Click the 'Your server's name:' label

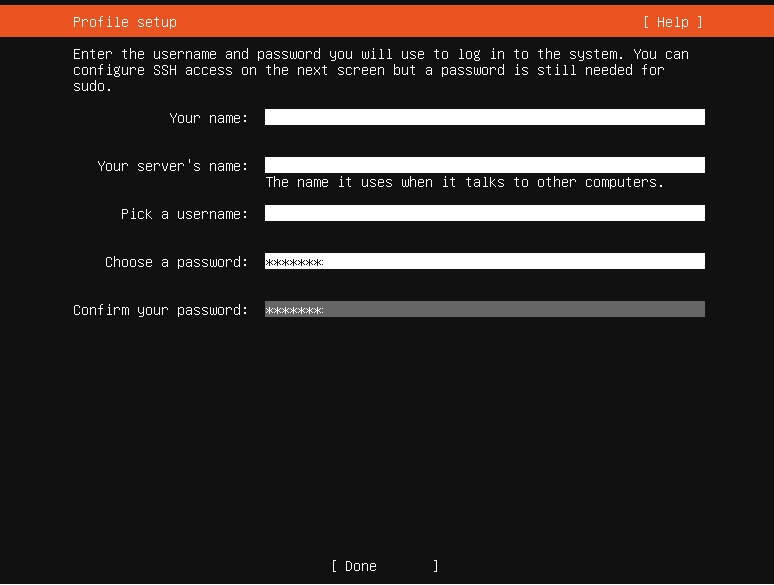click(x=173, y=166)
